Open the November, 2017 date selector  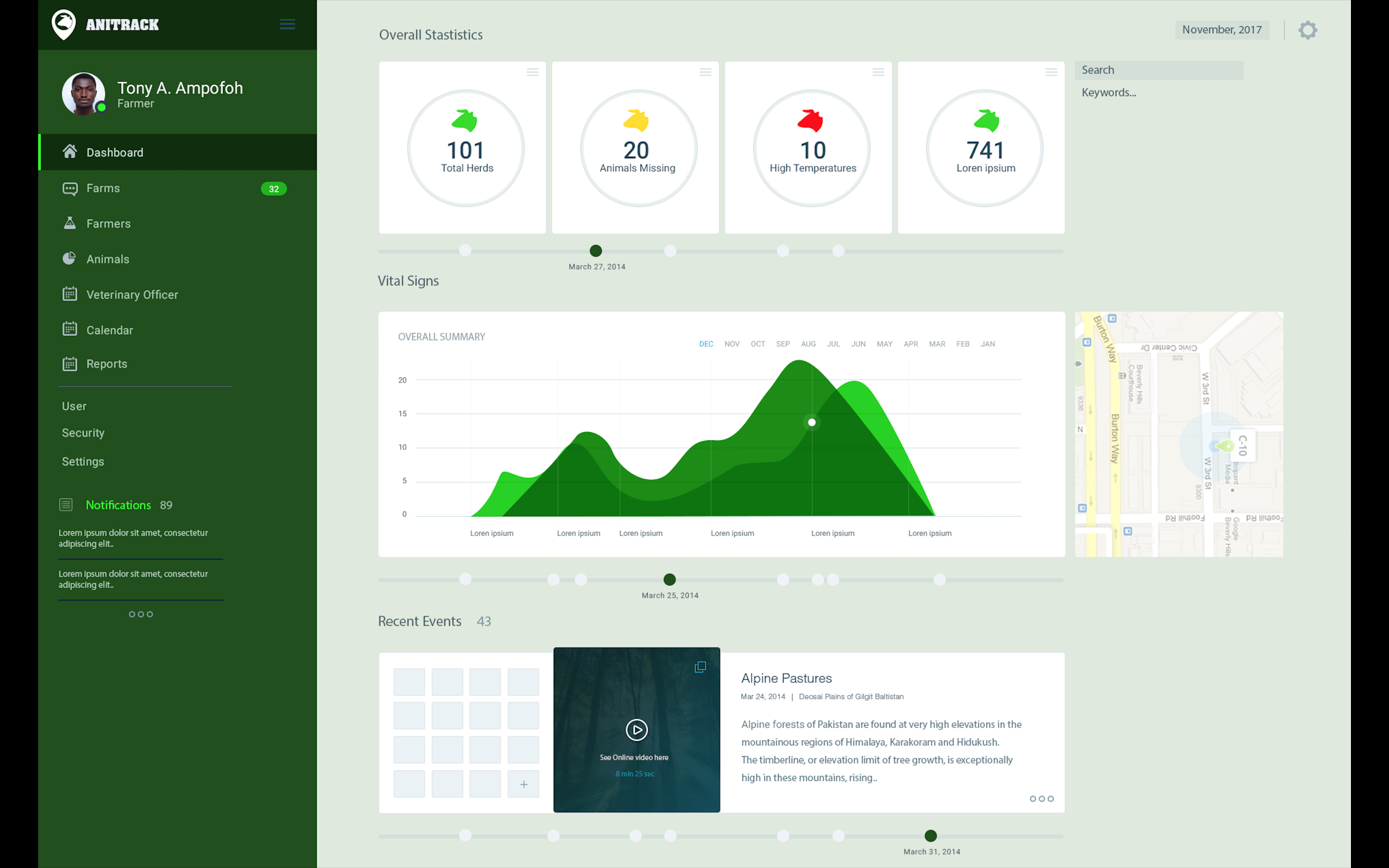click(x=1222, y=30)
